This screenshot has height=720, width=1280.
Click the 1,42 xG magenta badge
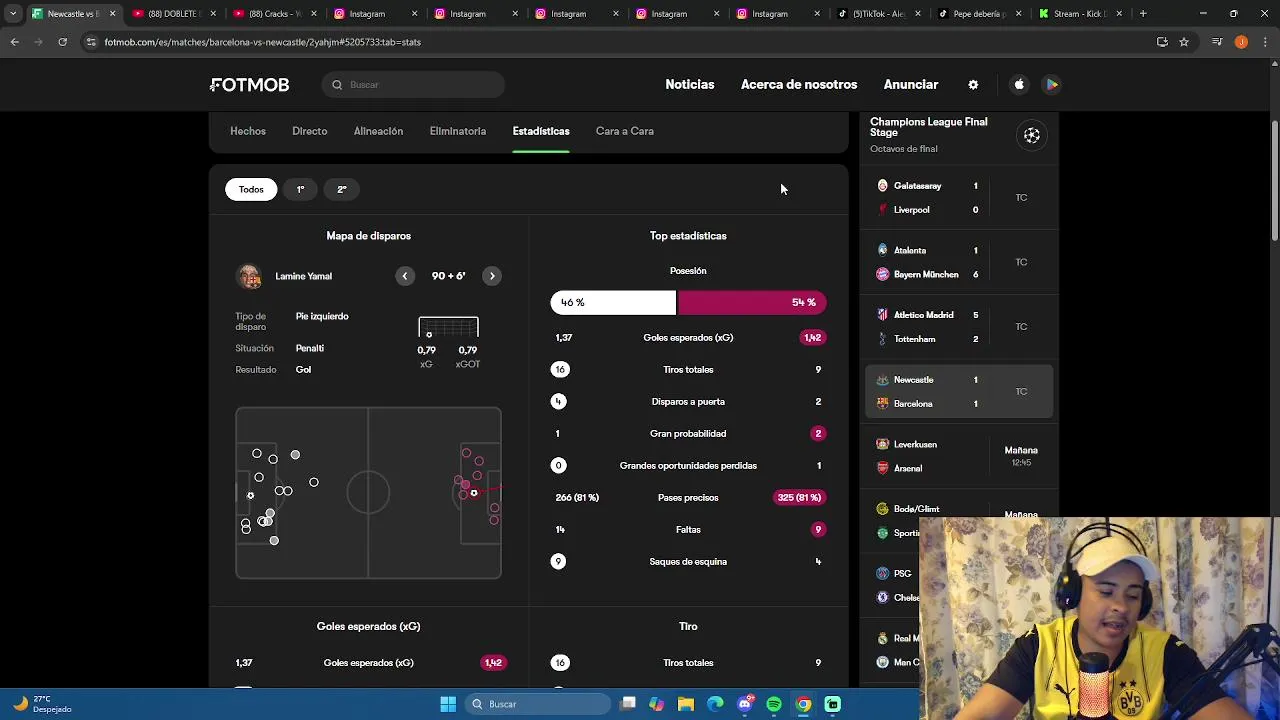pyautogui.click(x=812, y=338)
